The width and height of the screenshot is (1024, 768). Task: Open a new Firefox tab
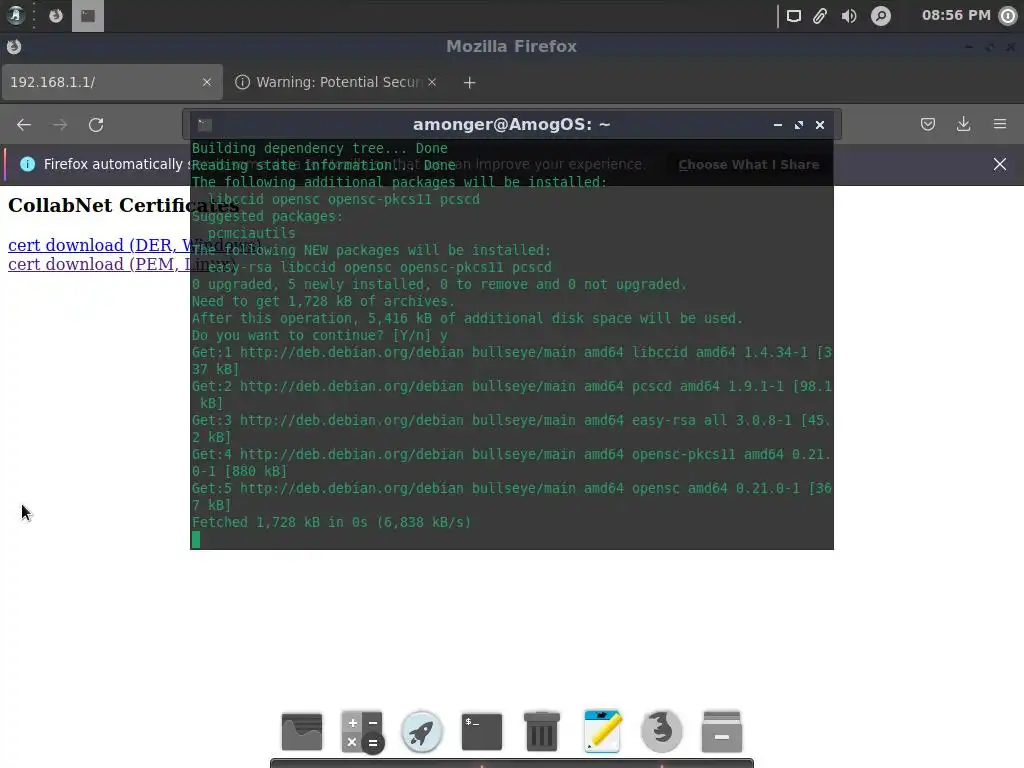pyautogui.click(x=470, y=82)
